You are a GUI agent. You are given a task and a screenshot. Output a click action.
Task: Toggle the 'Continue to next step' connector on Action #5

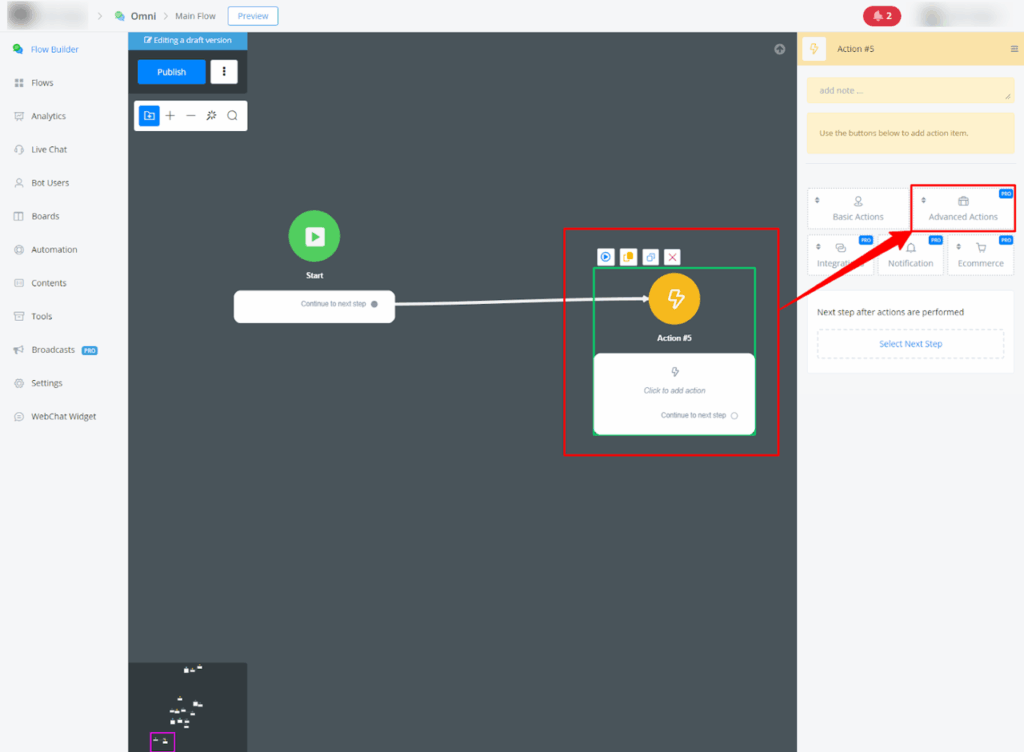point(734,415)
